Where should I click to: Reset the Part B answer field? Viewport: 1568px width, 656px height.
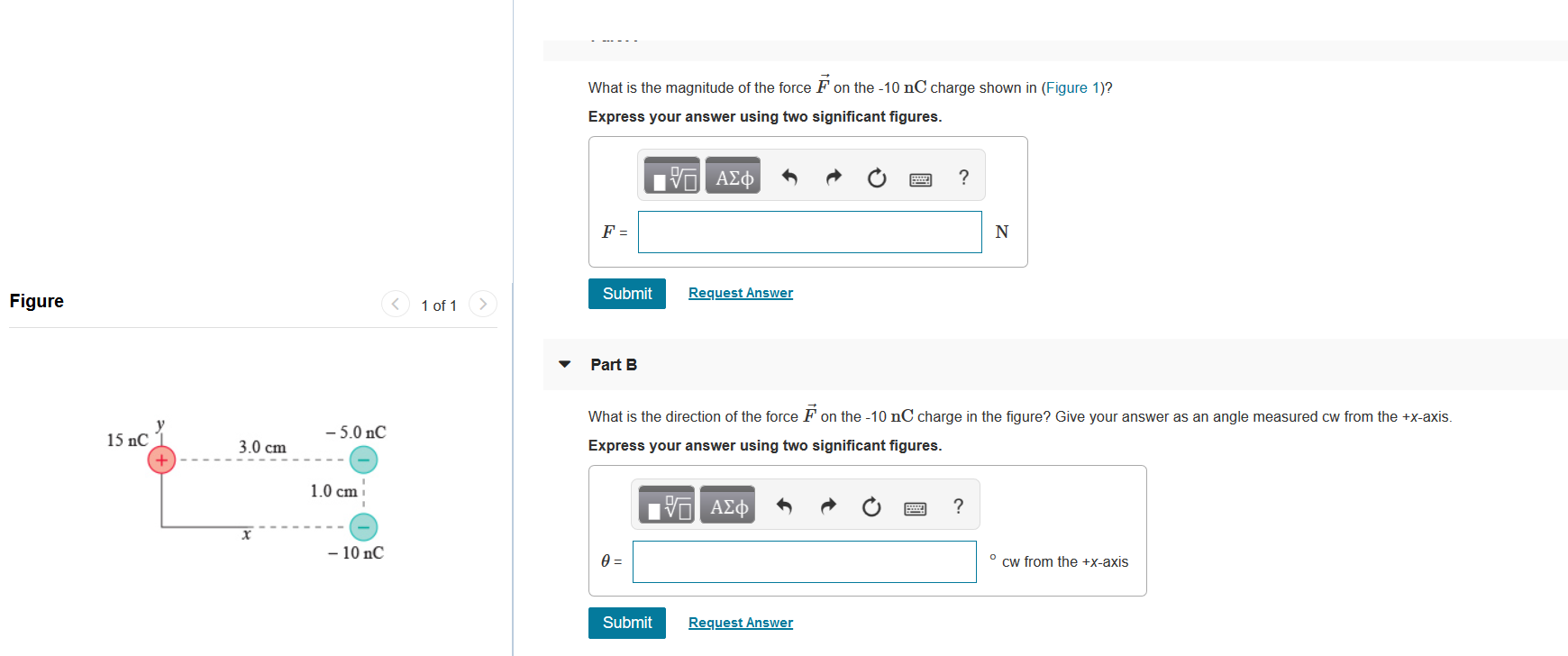(x=871, y=507)
